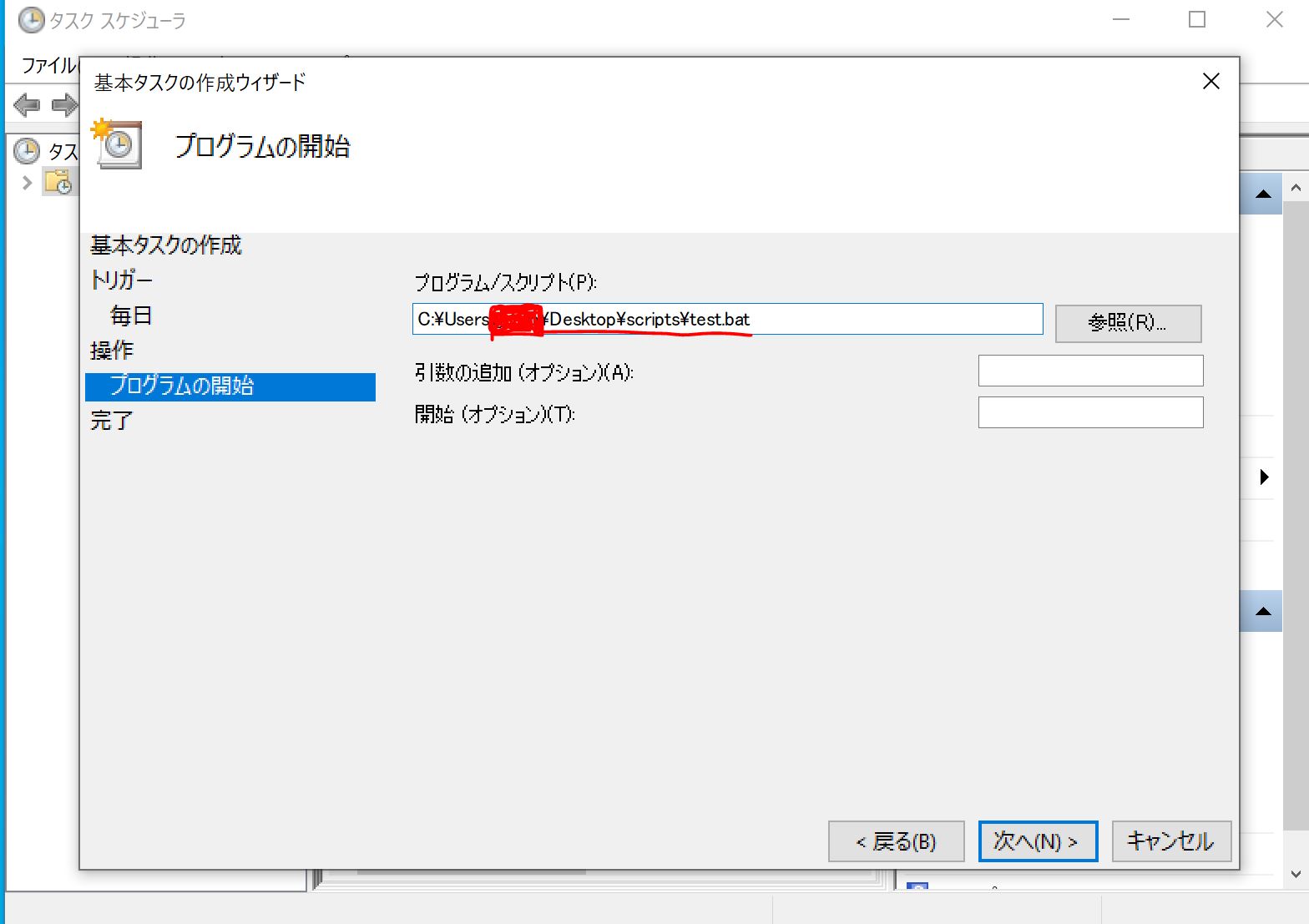The height and width of the screenshot is (924, 1309).
Task: Click the 開始 (オプション) start-in field
Action: coord(1090,412)
